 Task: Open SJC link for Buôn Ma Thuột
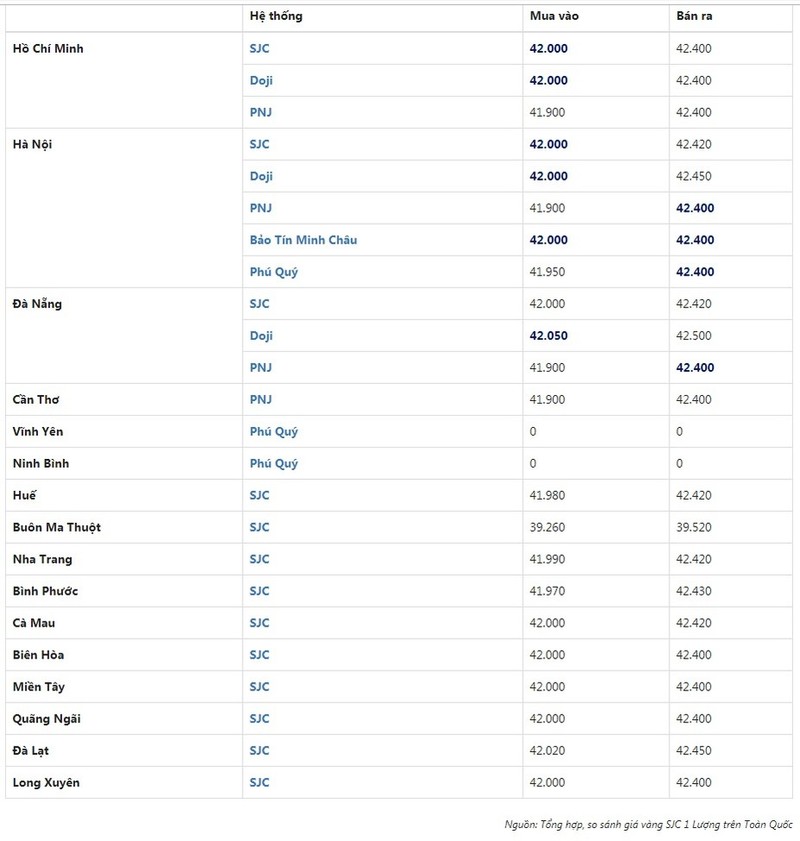point(260,527)
